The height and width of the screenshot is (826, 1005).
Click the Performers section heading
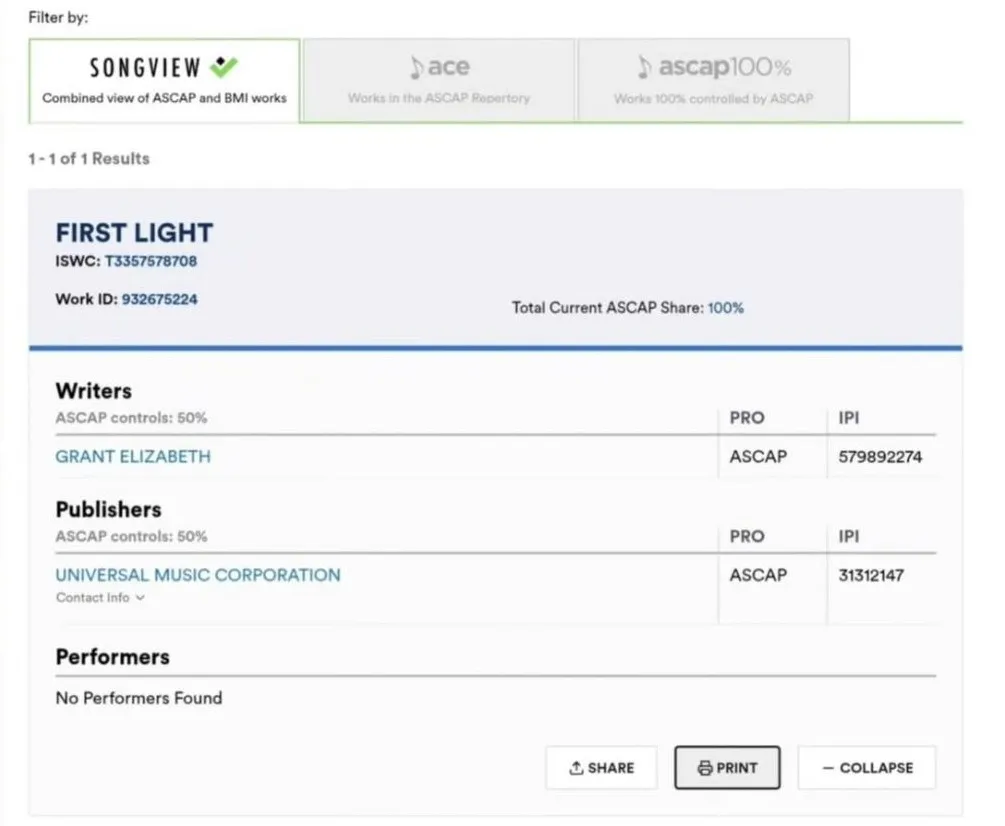click(113, 657)
